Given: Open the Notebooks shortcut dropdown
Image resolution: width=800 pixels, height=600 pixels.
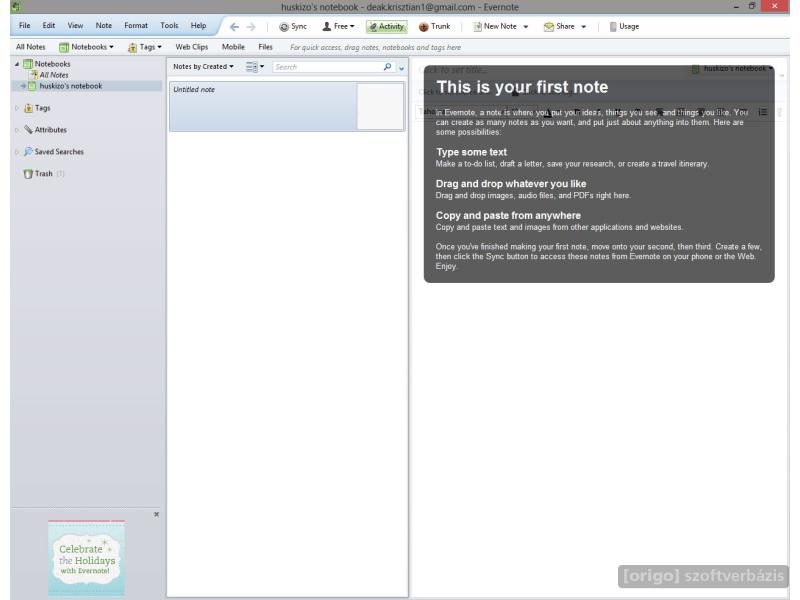Looking at the screenshot, I should (86, 47).
